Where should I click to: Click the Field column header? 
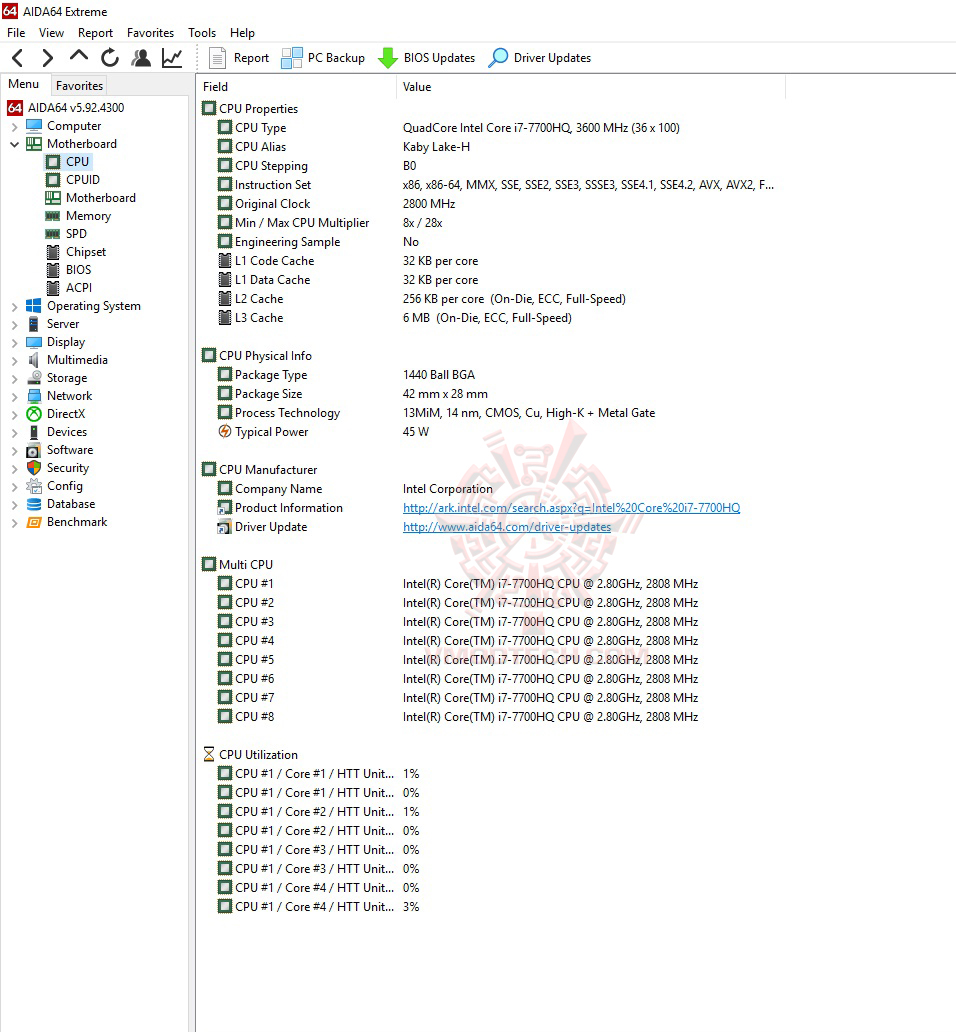[296, 87]
